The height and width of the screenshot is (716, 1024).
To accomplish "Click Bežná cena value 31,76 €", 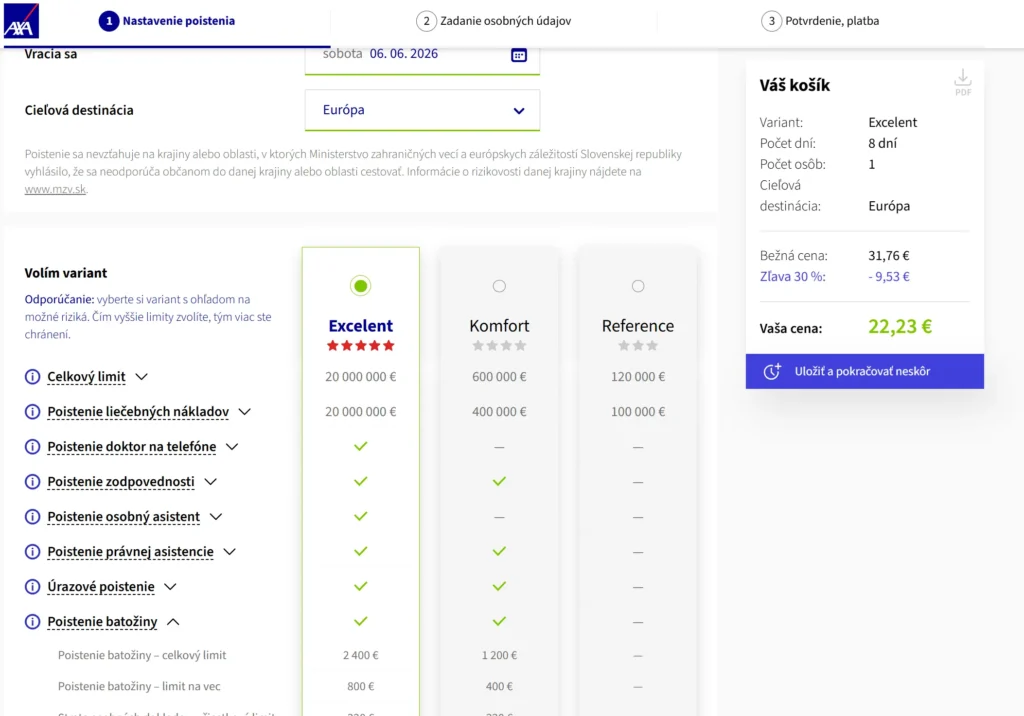I will click(889, 255).
